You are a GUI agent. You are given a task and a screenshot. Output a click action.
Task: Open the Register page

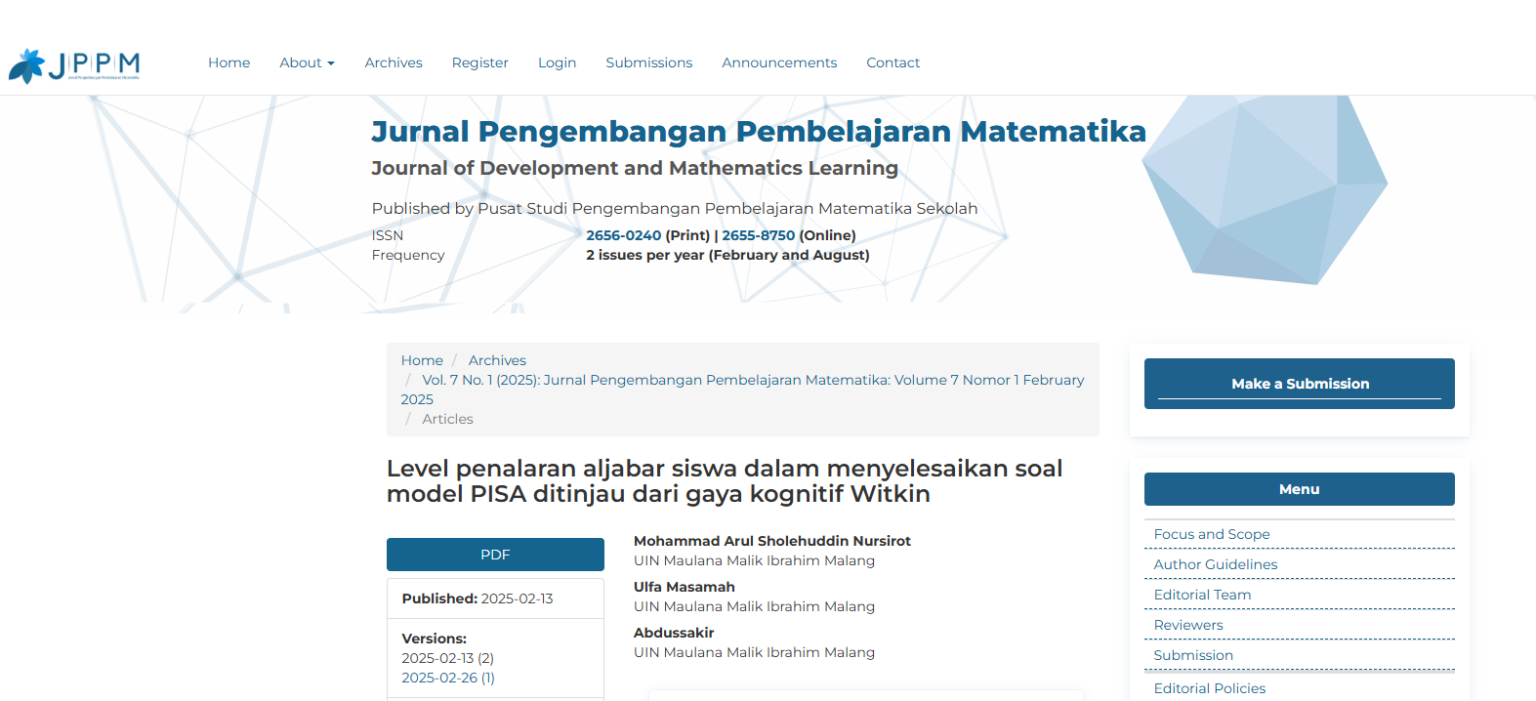point(480,62)
